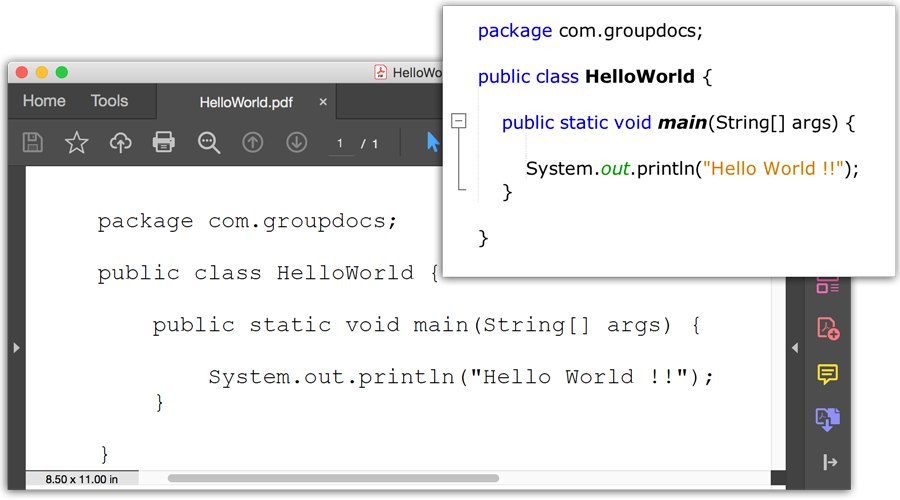Go to the next page with the down arrow
Image resolution: width=900 pixels, height=500 pixels.
click(297, 142)
